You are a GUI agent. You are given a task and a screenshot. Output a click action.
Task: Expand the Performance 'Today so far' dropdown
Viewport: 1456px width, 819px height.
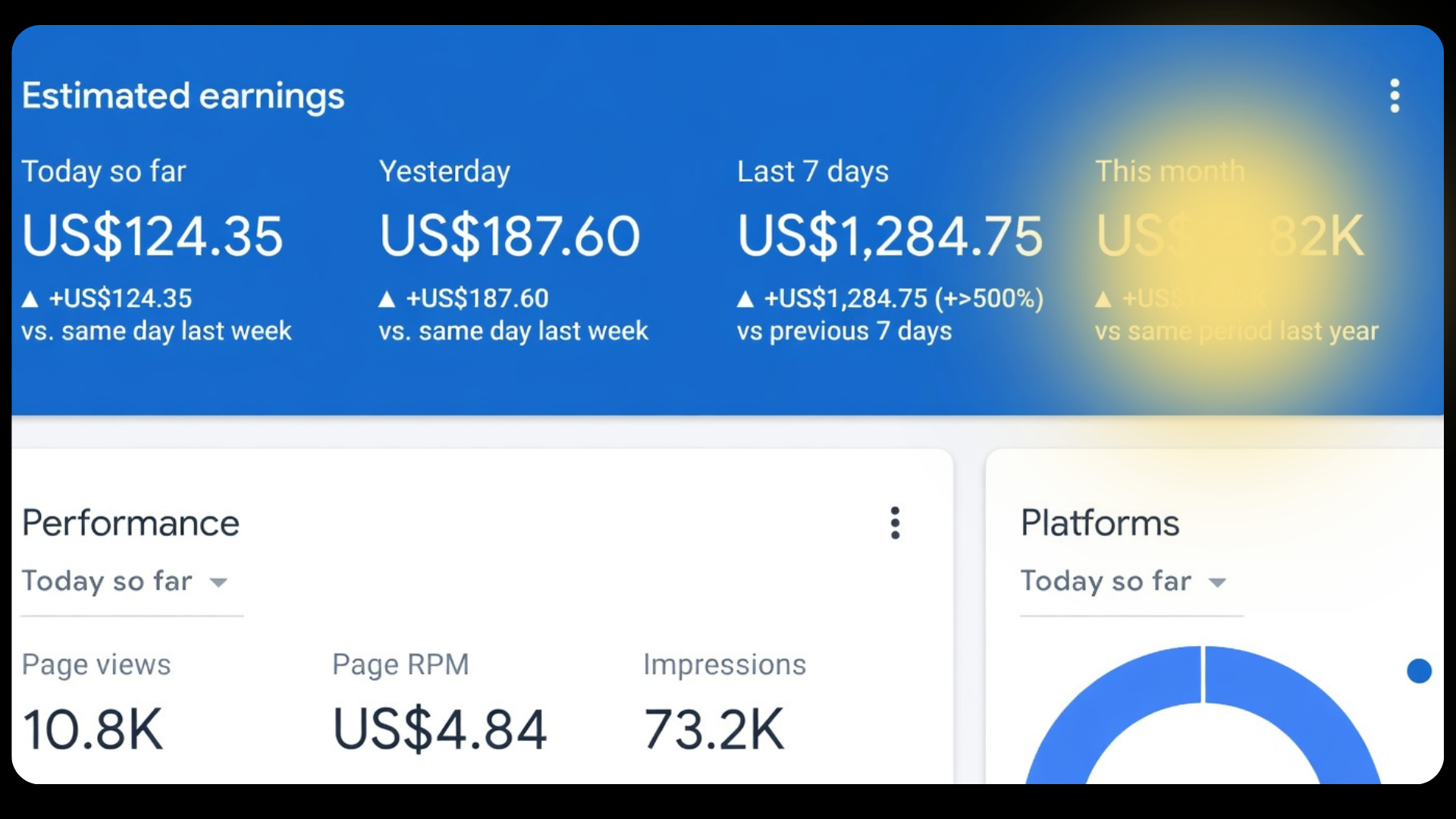[x=133, y=582]
